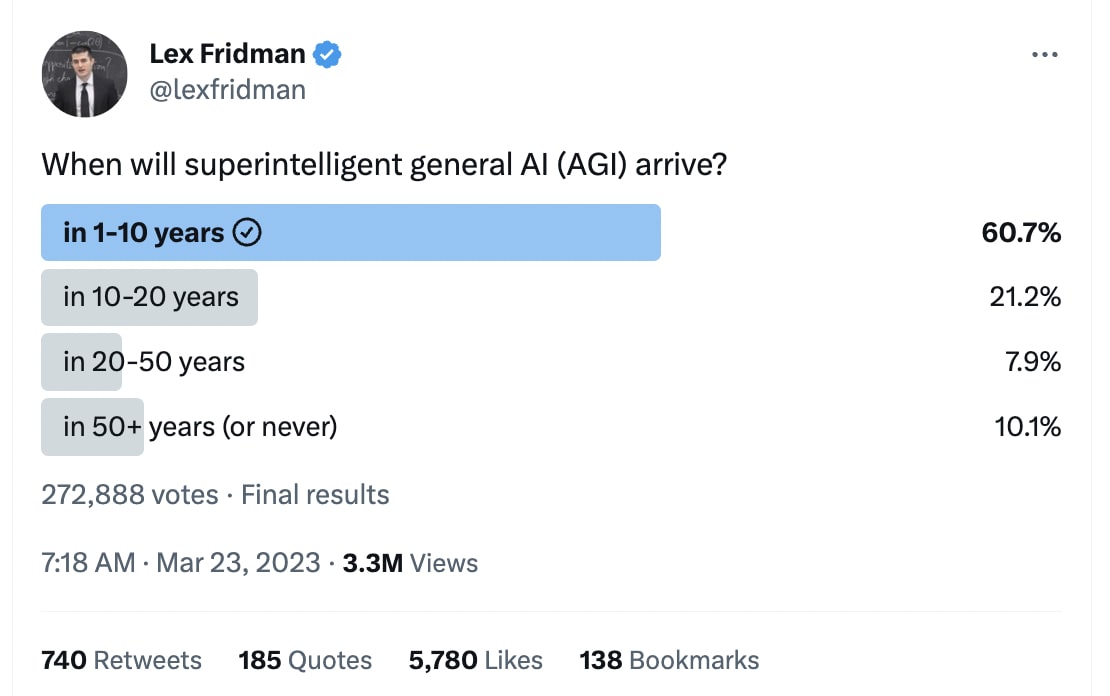Click the 272,888 votes count

click(129, 494)
